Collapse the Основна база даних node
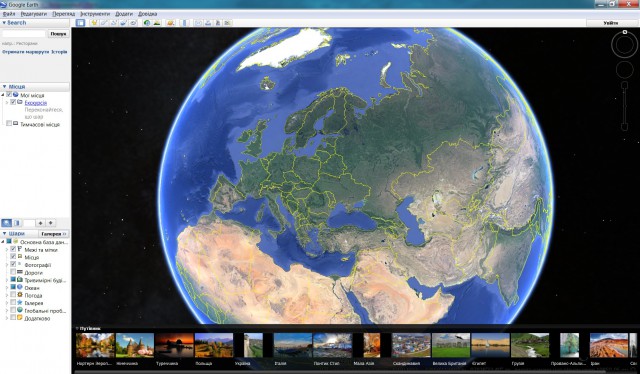The width and height of the screenshot is (640, 374). pyautogui.click(x=3, y=242)
